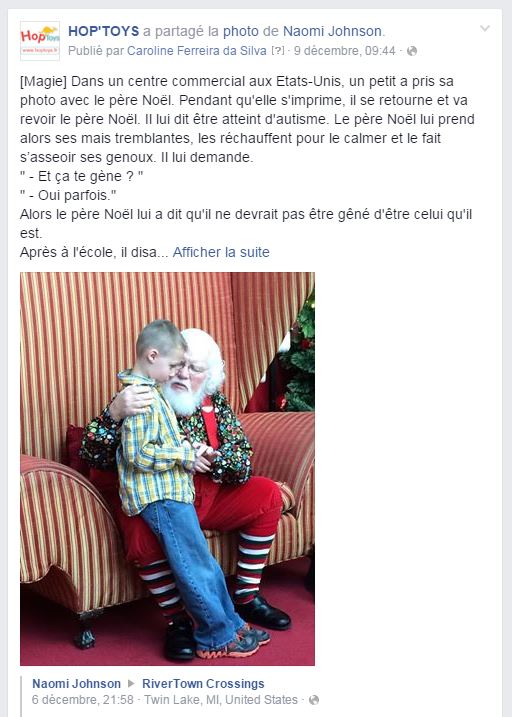
Task: Click the [?] help icon beside publisher name
Action: tap(277, 51)
